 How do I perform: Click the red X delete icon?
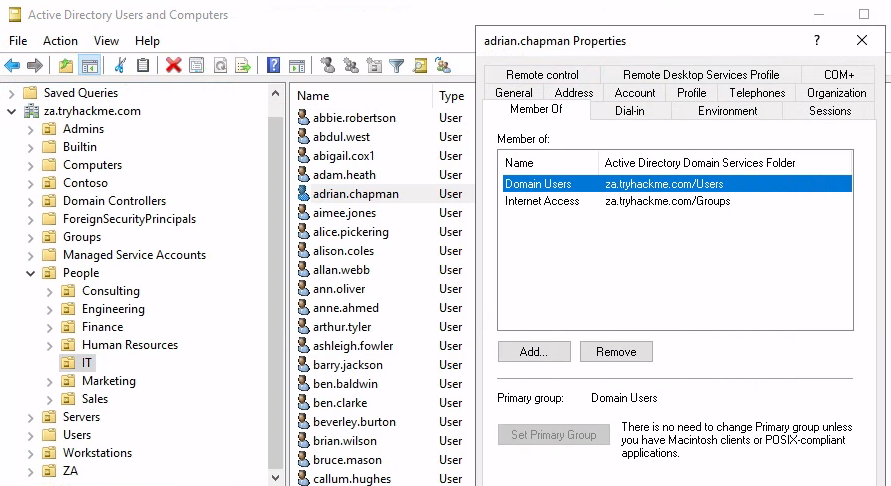click(173, 66)
